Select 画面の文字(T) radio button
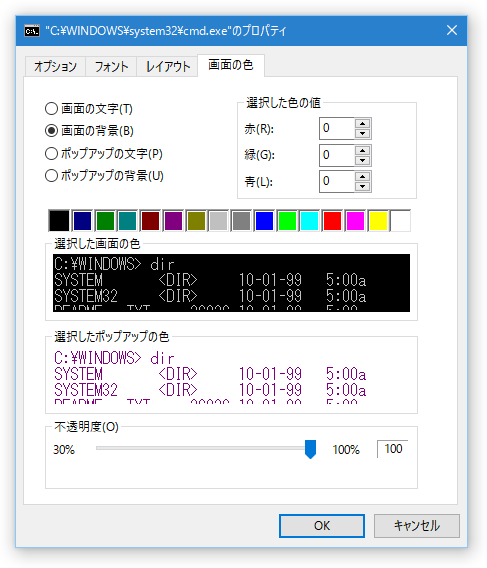The width and height of the screenshot is (487, 568). pyautogui.click(x=51, y=109)
